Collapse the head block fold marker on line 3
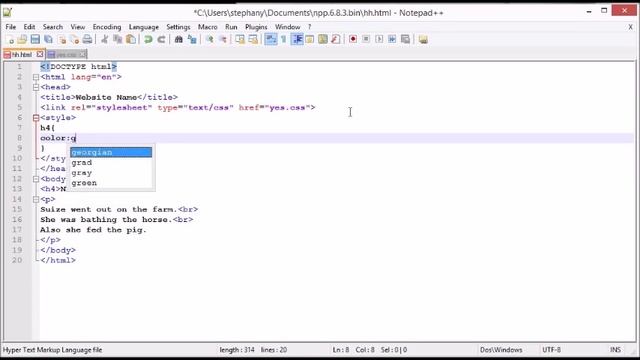The width and height of the screenshot is (640, 360). pos(36,87)
